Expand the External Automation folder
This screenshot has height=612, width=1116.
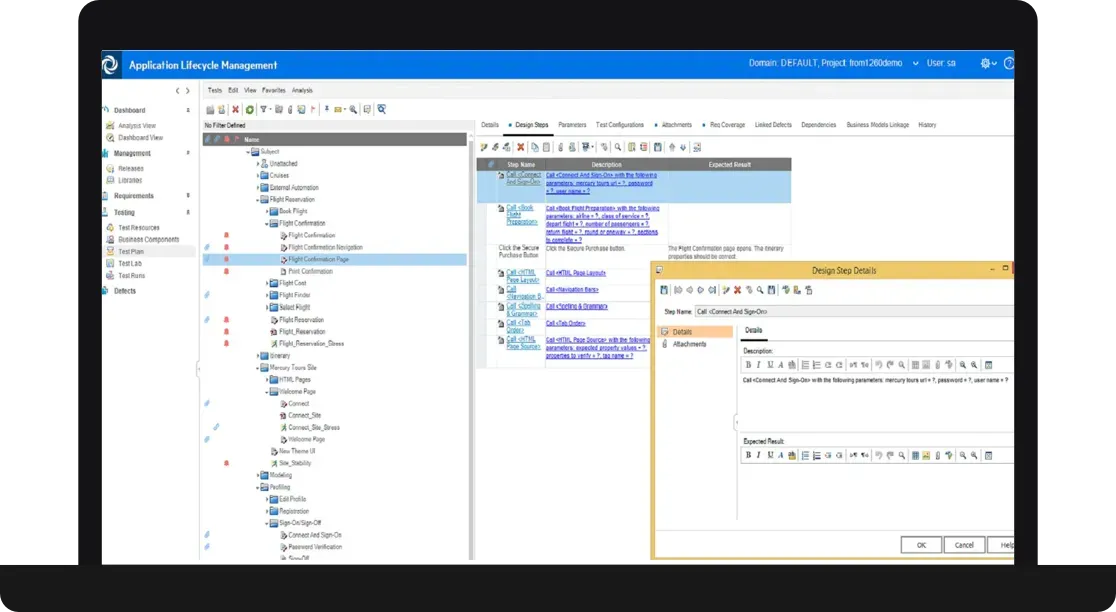(258, 188)
